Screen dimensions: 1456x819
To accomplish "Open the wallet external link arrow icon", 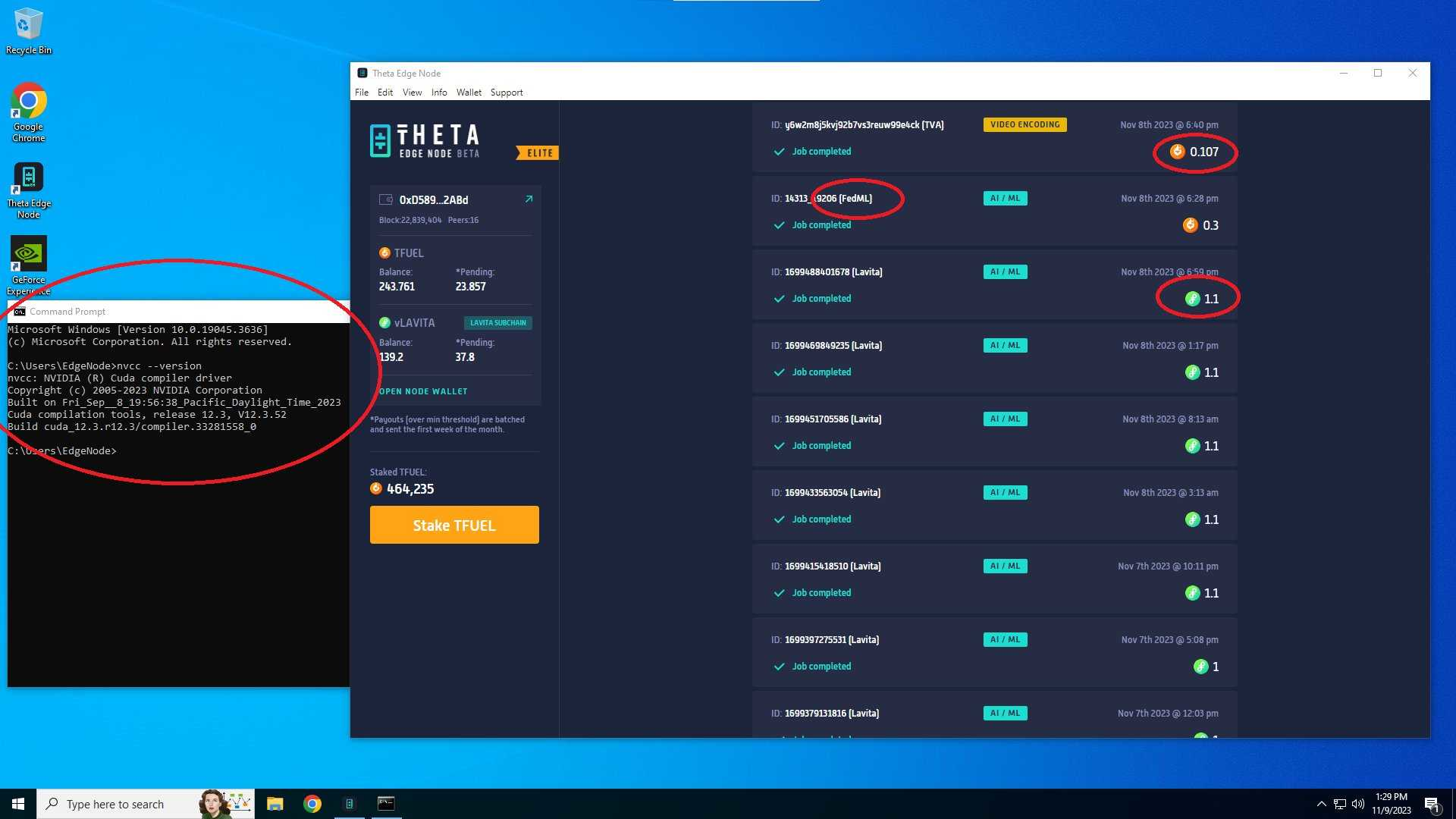I will [529, 199].
